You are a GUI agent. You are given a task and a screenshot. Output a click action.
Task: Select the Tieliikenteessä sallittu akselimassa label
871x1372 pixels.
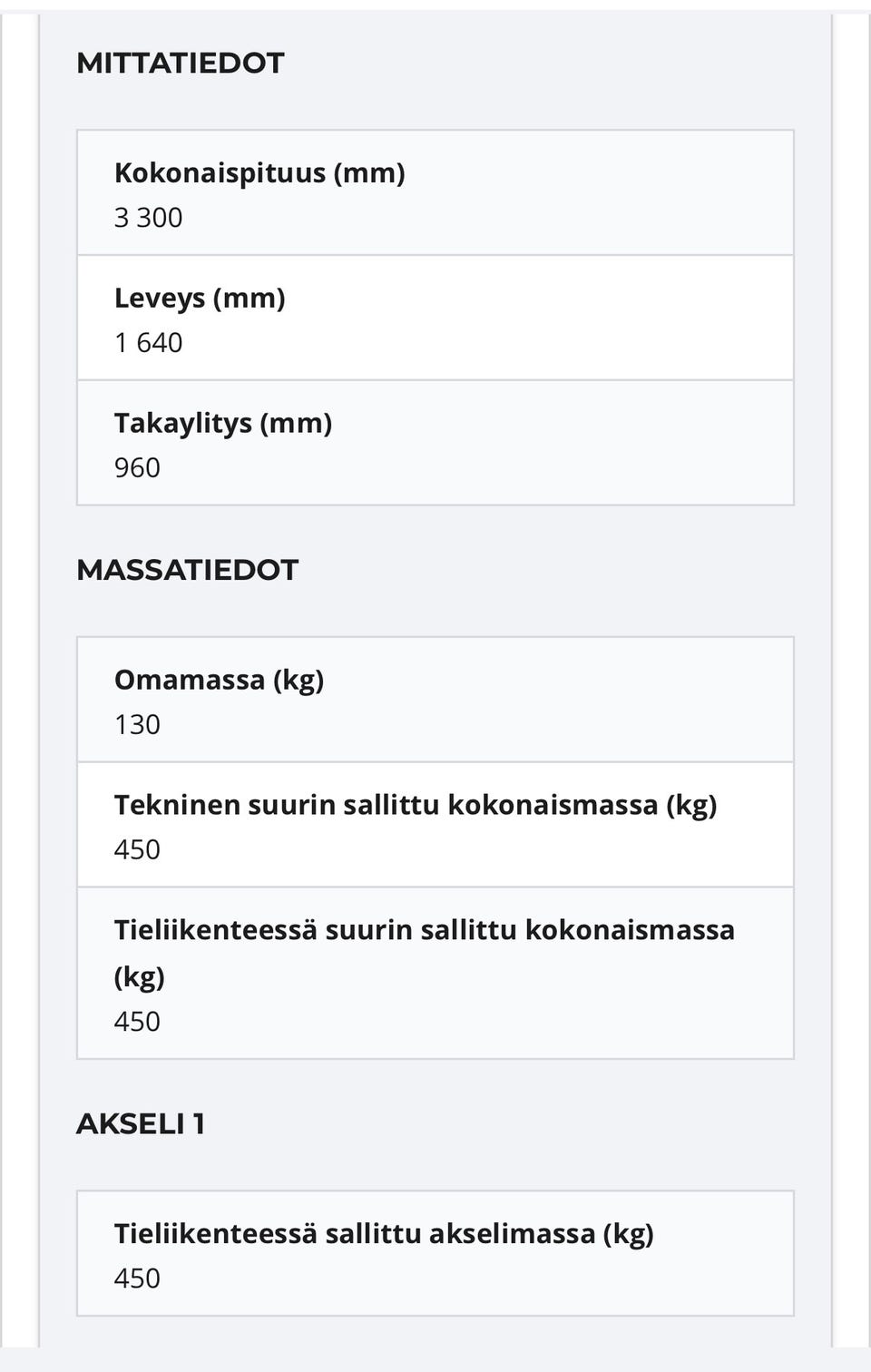point(384,1233)
